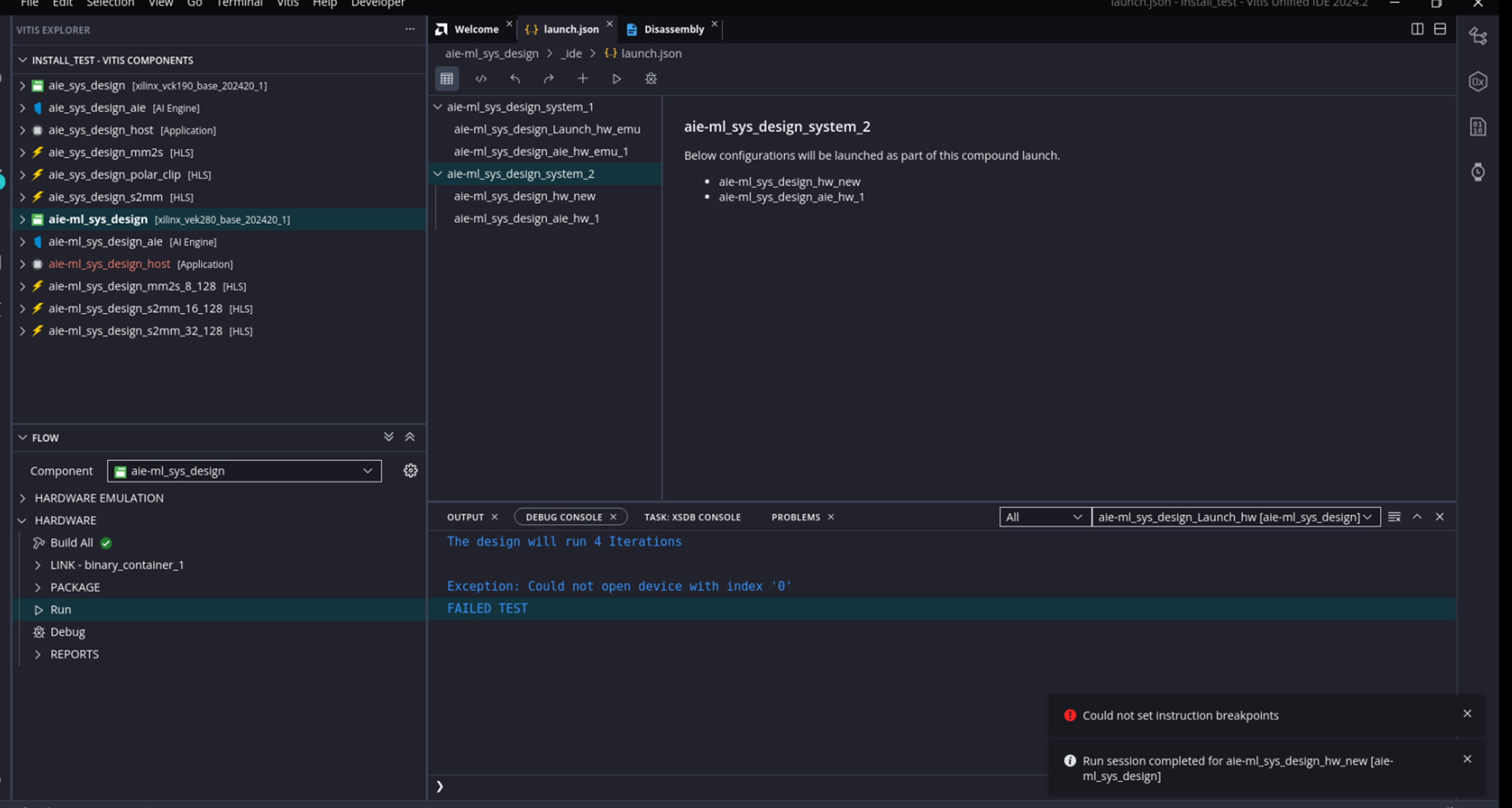Image resolution: width=1512 pixels, height=808 pixels.
Task: Collapse the aie-ml_sys_design_system_2 node
Action: tap(437, 173)
